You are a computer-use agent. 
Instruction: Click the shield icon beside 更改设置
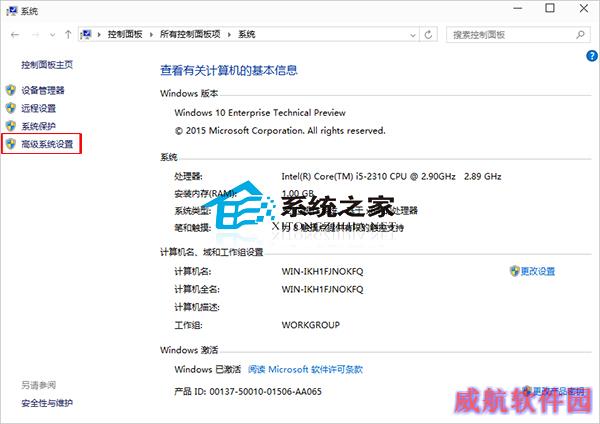pyautogui.click(x=515, y=271)
